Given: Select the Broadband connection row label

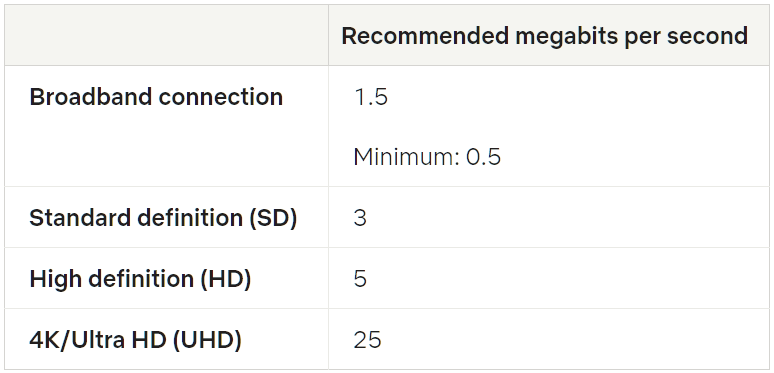Looking at the screenshot, I should coord(156,97).
